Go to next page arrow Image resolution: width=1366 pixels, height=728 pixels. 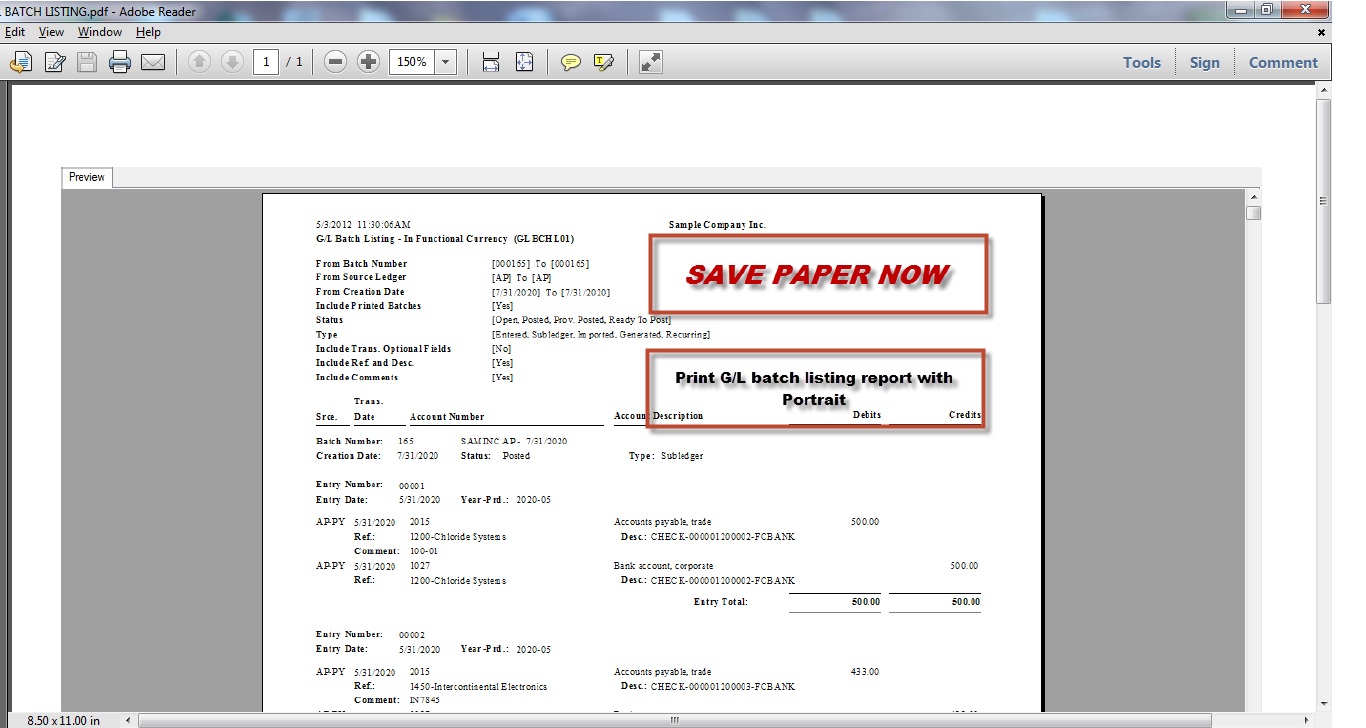(231, 62)
